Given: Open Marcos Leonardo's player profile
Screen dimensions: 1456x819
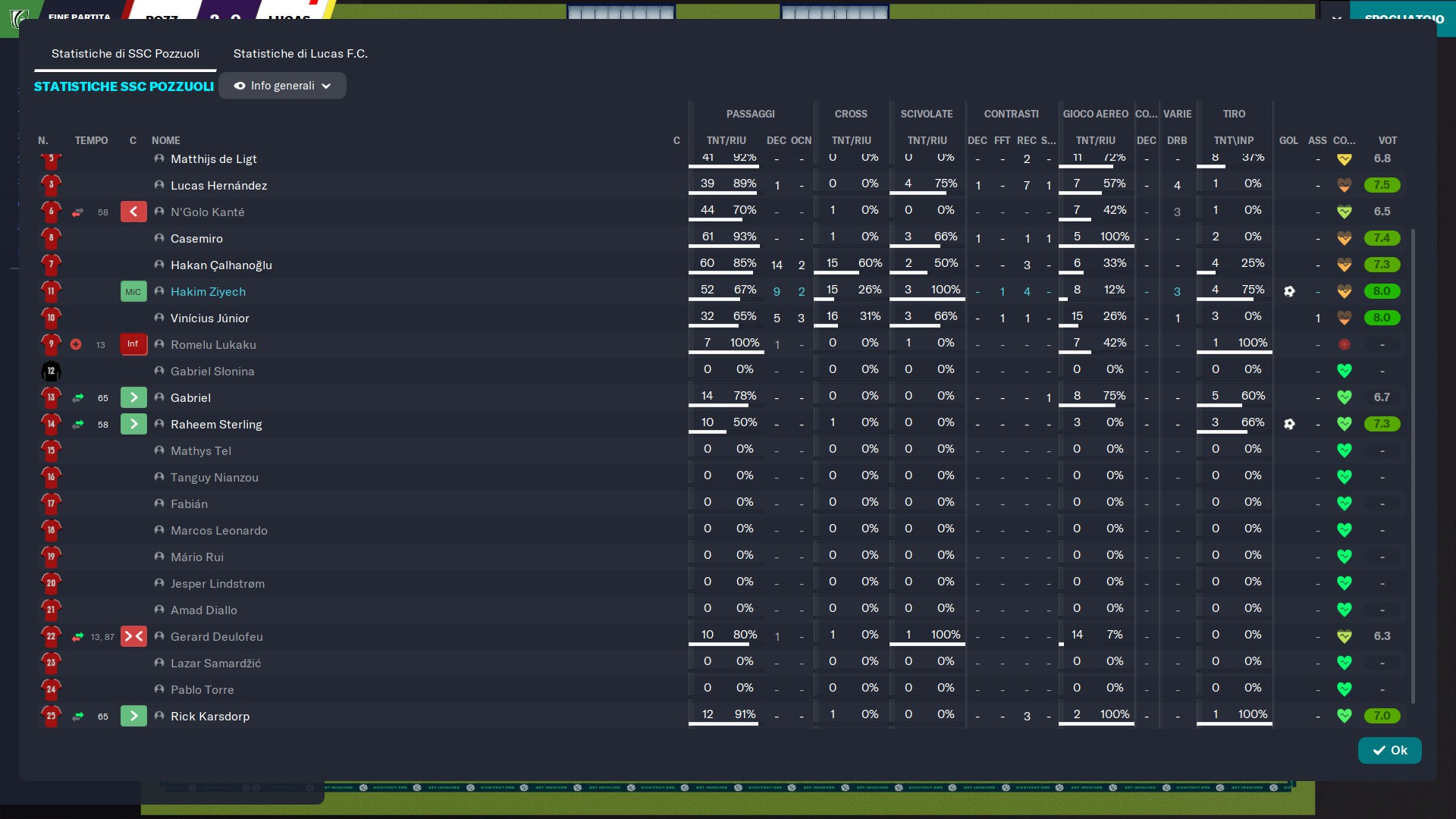Looking at the screenshot, I should point(218,530).
